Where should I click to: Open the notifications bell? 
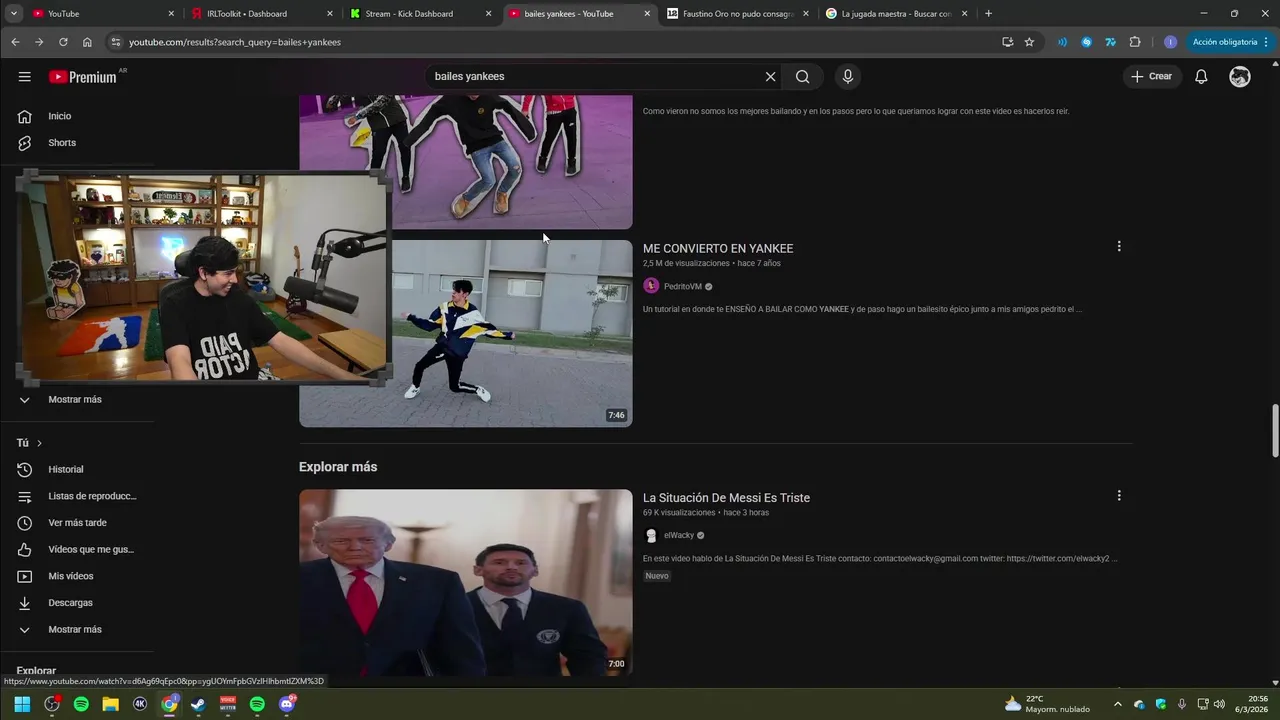[x=1201, y=77]
